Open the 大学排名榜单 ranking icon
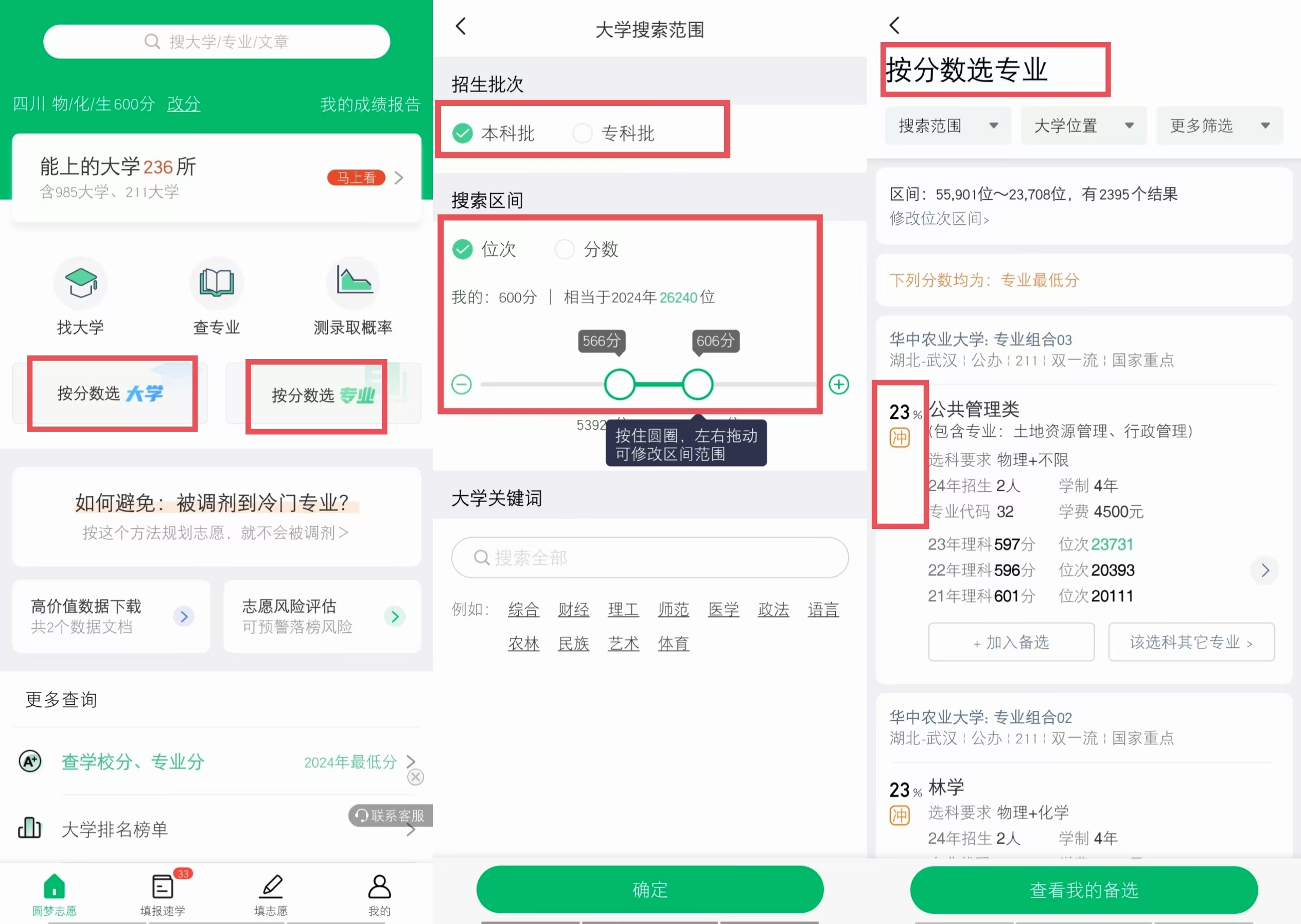This screenshot has width=1301, height=924. click(x=30, y=828)
